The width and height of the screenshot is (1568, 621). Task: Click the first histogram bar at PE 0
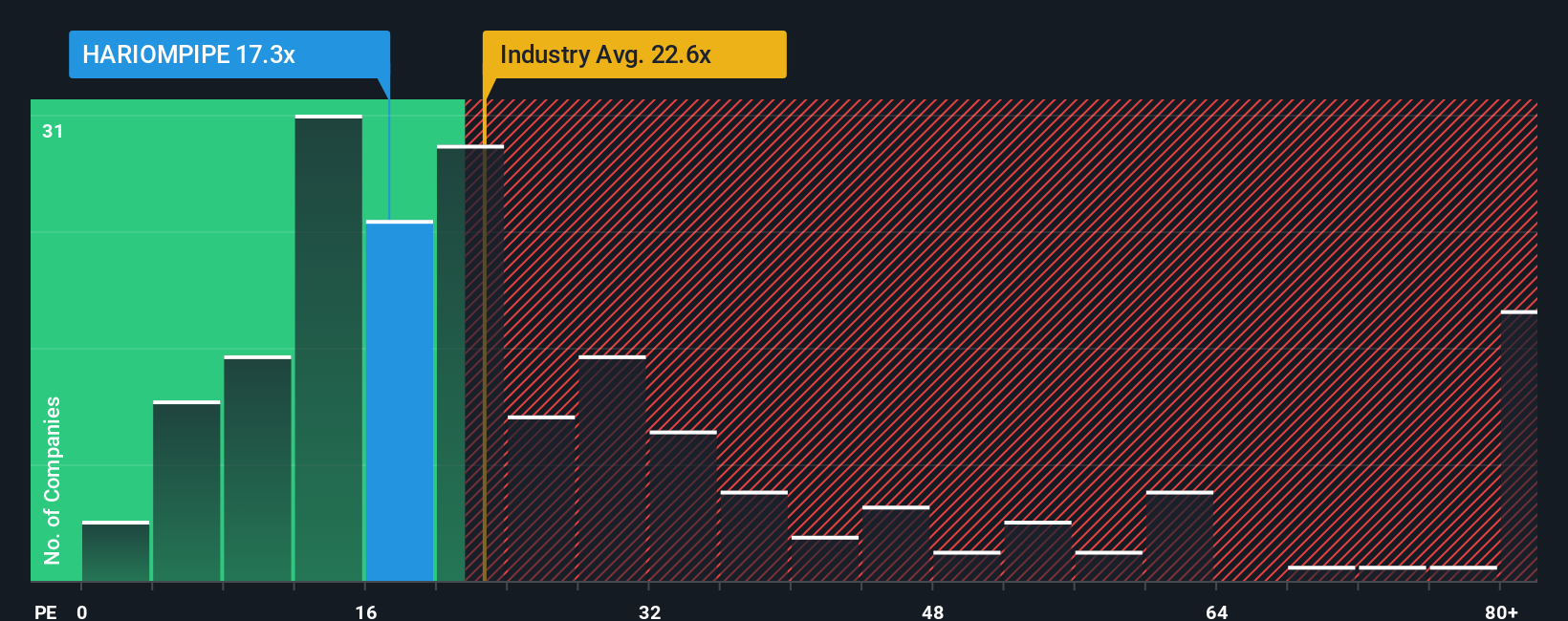(116, 551)
